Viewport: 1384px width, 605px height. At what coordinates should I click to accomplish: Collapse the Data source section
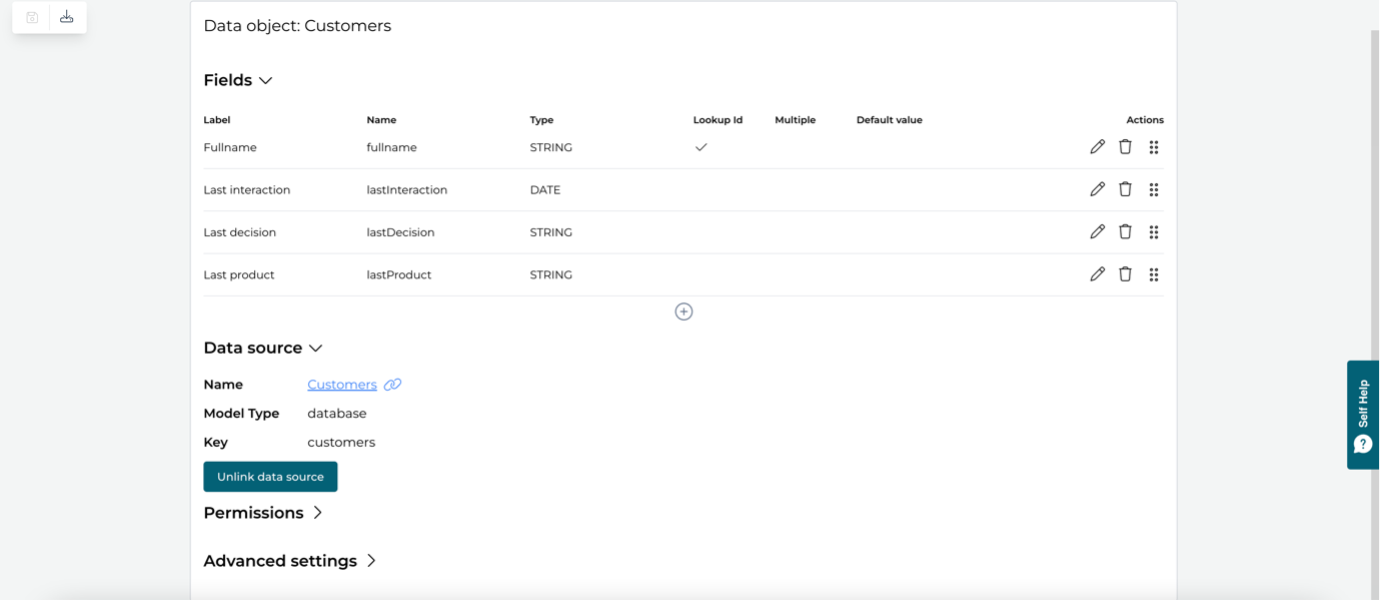(x=316, y=347)
